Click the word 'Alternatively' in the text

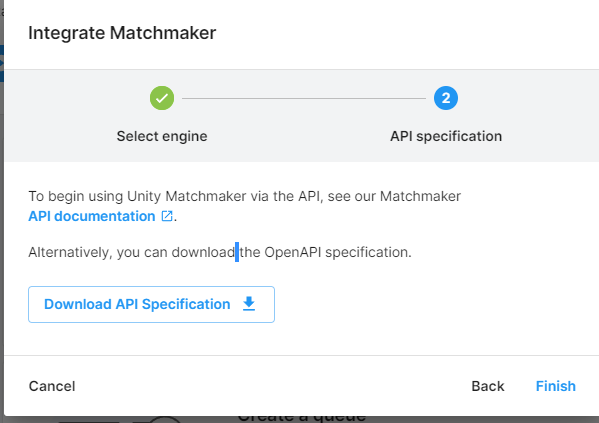tap(70, 252)
